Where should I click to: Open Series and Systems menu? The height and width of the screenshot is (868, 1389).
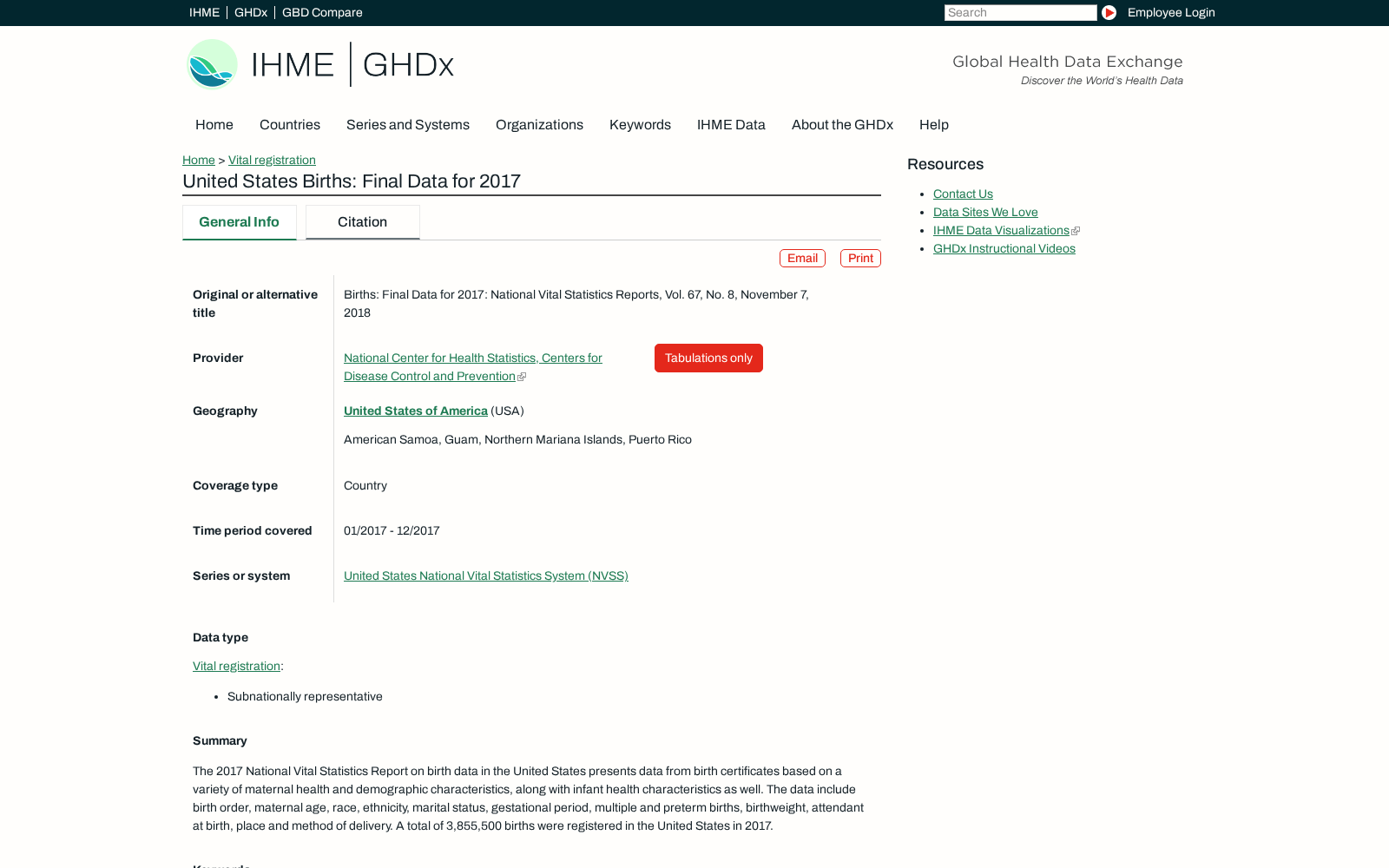tap(408, 124)
